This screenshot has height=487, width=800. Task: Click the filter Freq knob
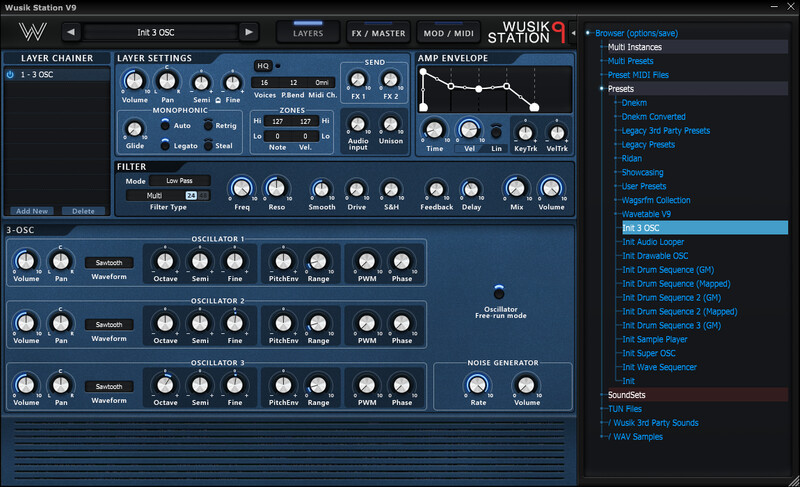pyautogui.click(x=242, y=189)
